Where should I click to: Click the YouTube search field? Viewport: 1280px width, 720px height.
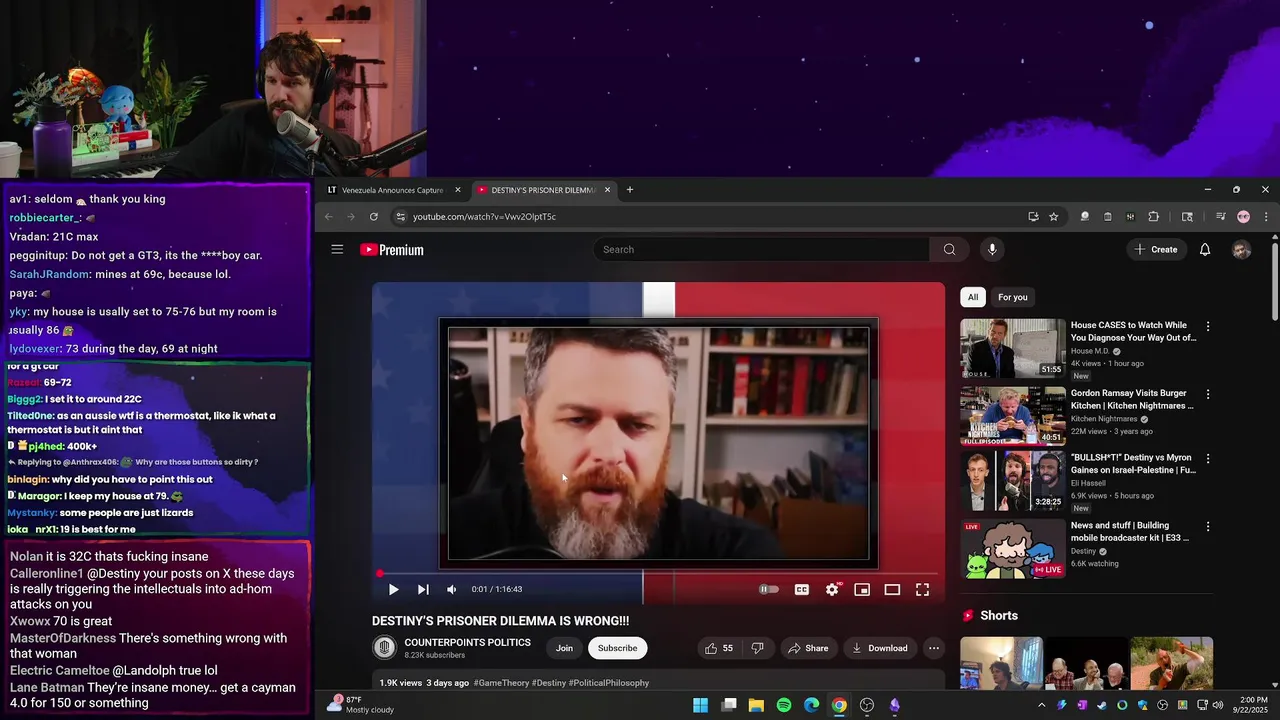point(761,250)
